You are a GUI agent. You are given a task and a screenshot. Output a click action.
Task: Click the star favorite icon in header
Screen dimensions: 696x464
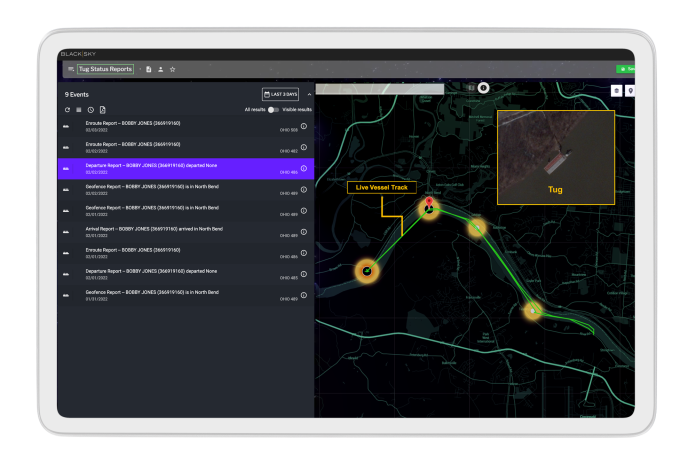pos(173,69)
